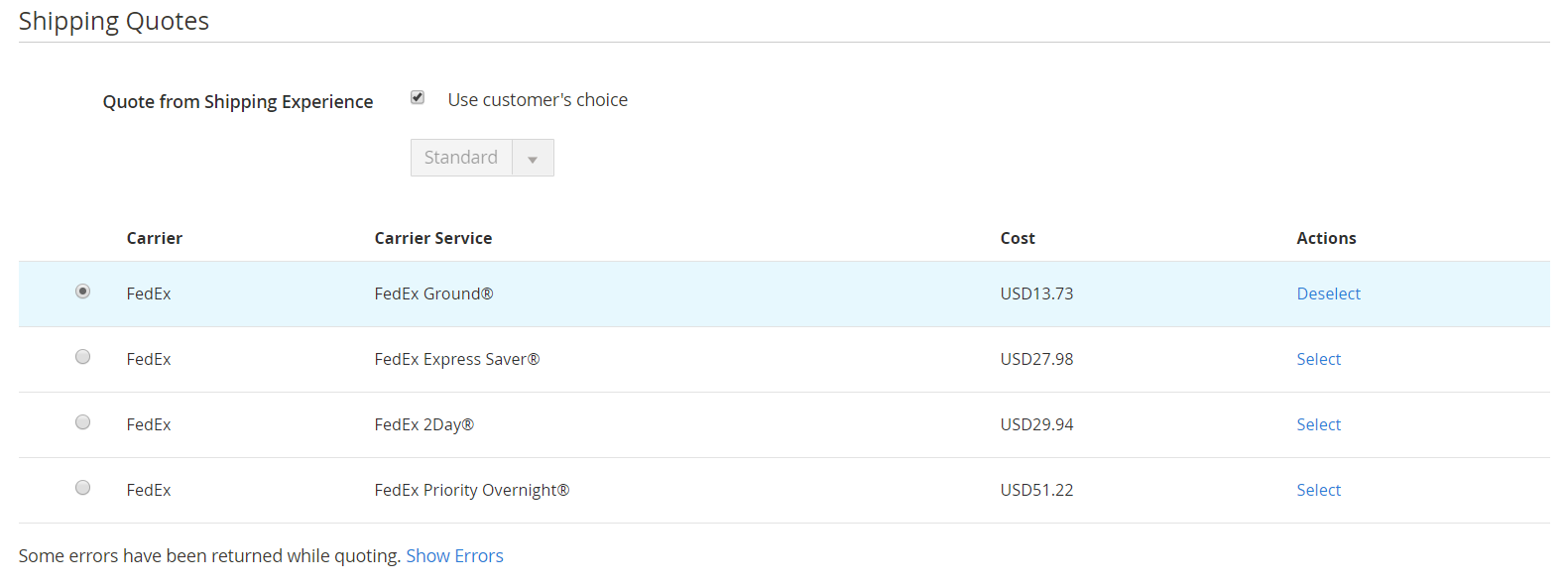Click the FedEx 2Day® service name
This screenshot has height=586, width=1568.
(x=423, y=424)
